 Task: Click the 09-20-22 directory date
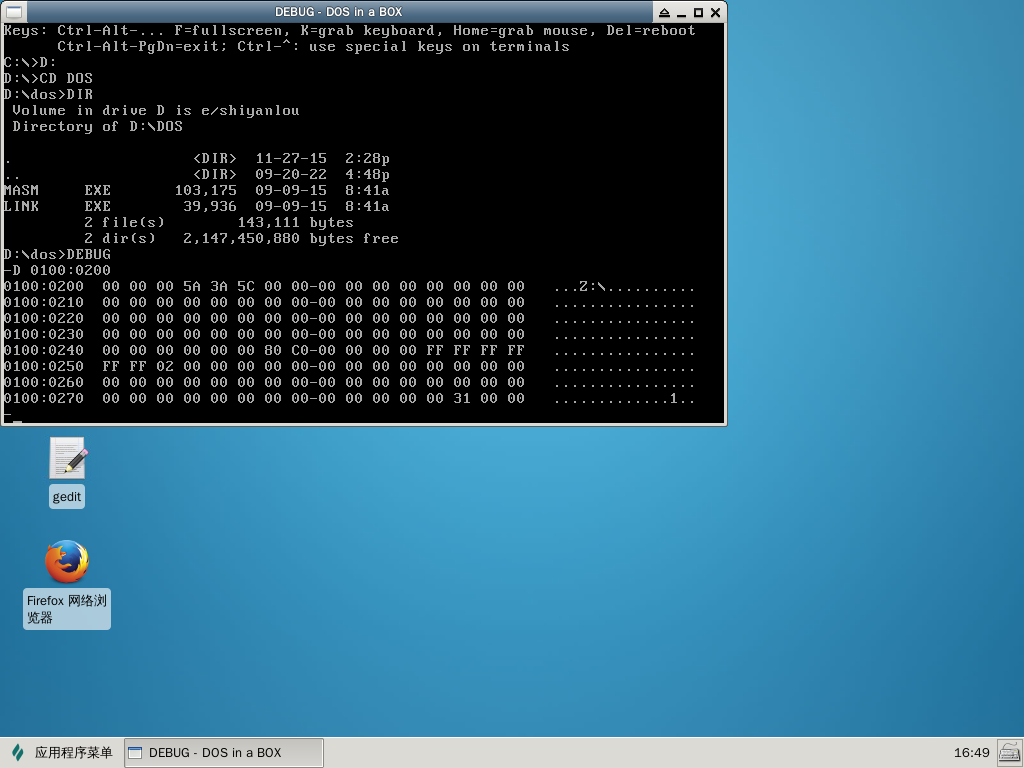coord(291,174)
